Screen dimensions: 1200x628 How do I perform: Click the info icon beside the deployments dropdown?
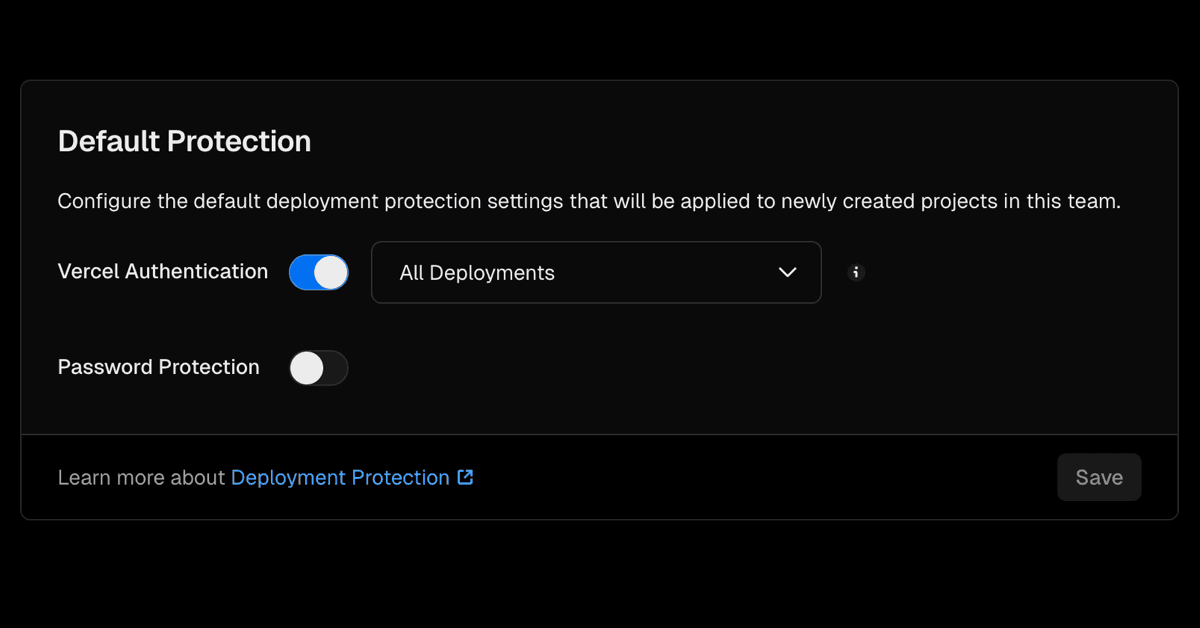(856, 272)
